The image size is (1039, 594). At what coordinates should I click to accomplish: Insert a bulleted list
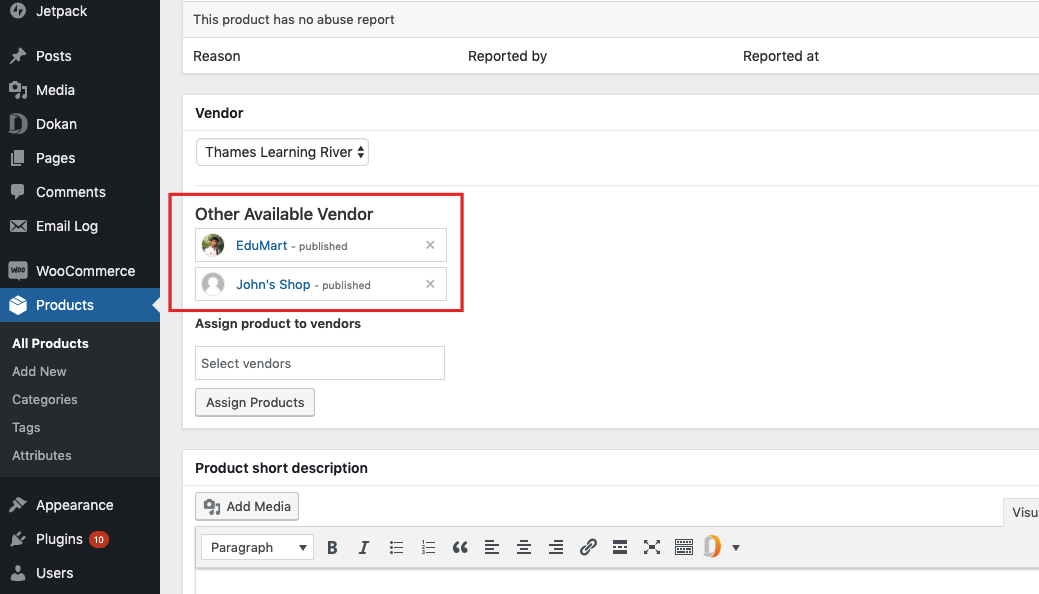396,548
